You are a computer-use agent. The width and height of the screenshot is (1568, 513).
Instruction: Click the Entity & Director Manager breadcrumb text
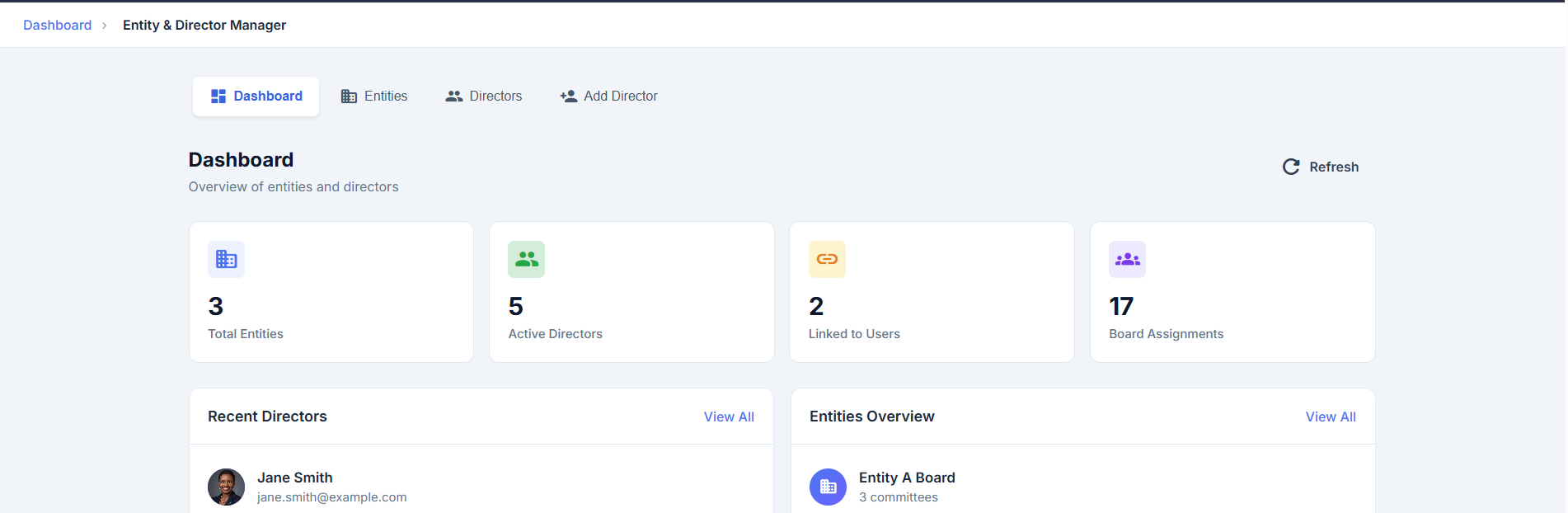pos(204,25)
